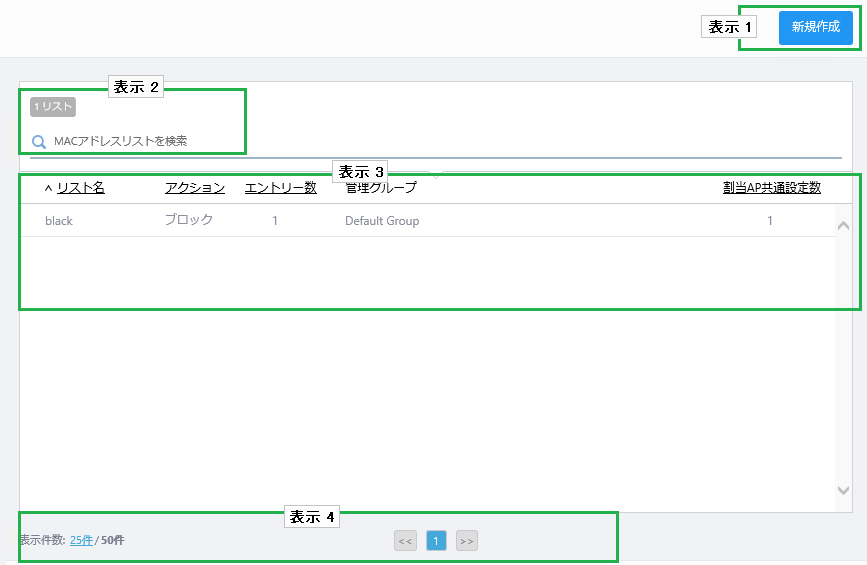Sort the table by エントリー数 column
The width and height of the screenshot is (867, 565).
click(281, 188)
